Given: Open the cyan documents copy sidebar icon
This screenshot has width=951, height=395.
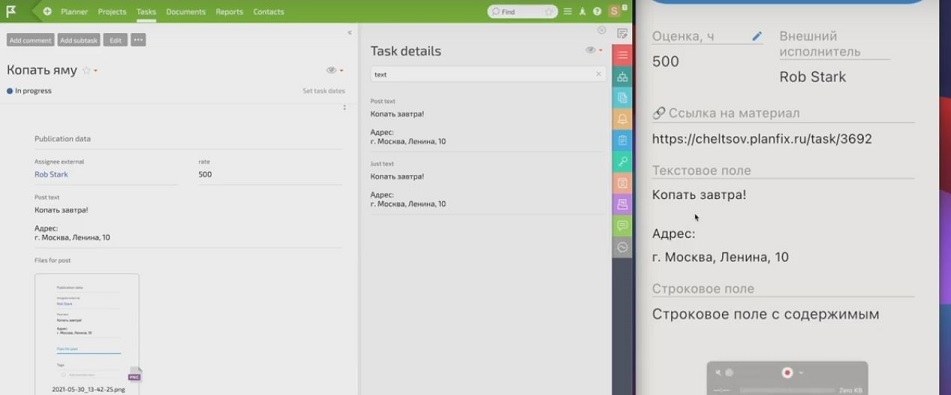Looking at the screenshot, I should [x=622, y=98].
